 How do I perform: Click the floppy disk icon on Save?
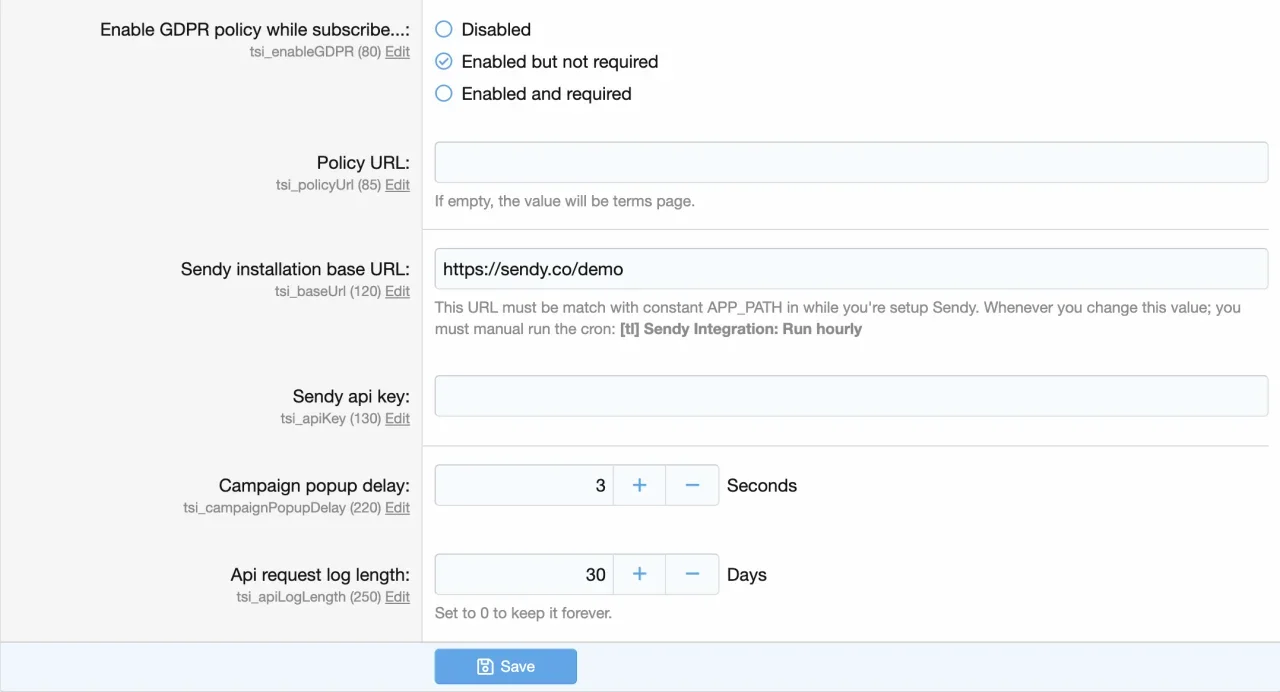485,666
